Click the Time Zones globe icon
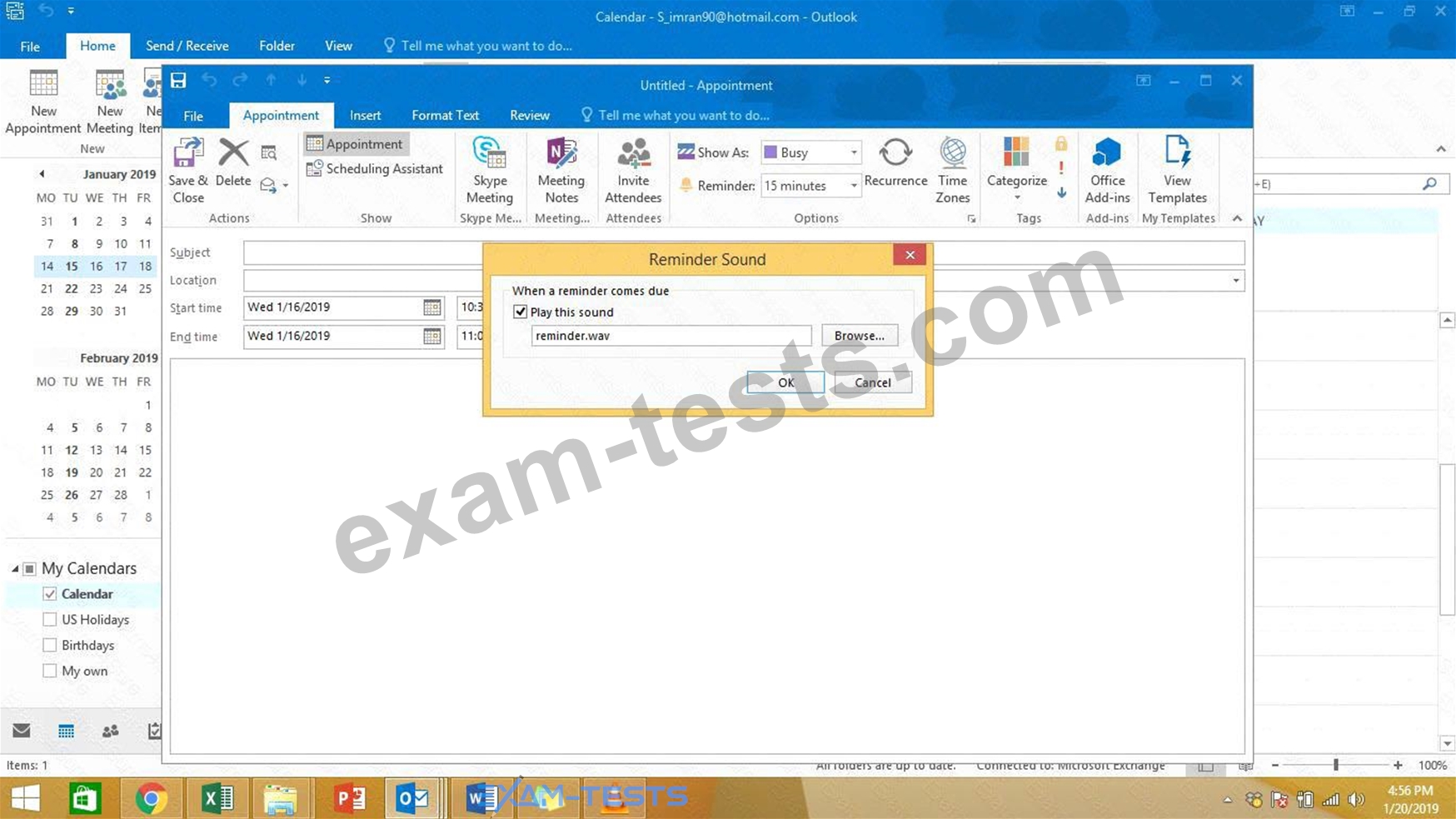1456x819 pixels. (952, 171)
